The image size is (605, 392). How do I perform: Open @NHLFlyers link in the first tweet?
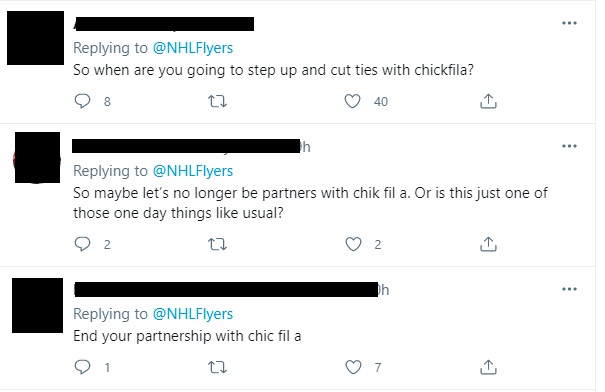pos(193,48)
